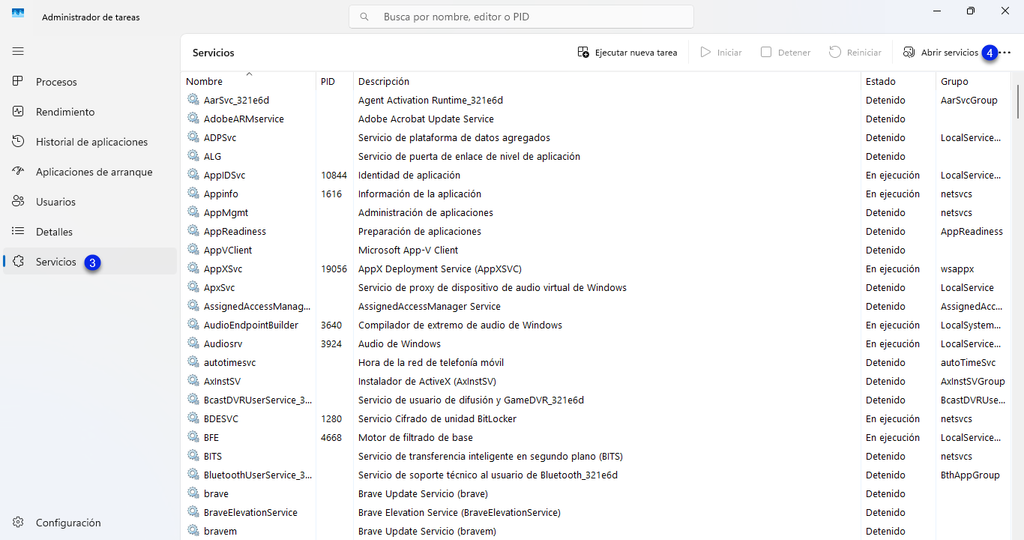Image resolution: width=1024 pixels, height=540 pixels.
Task: Open the hamburger navigation menu
Action: 18,51
